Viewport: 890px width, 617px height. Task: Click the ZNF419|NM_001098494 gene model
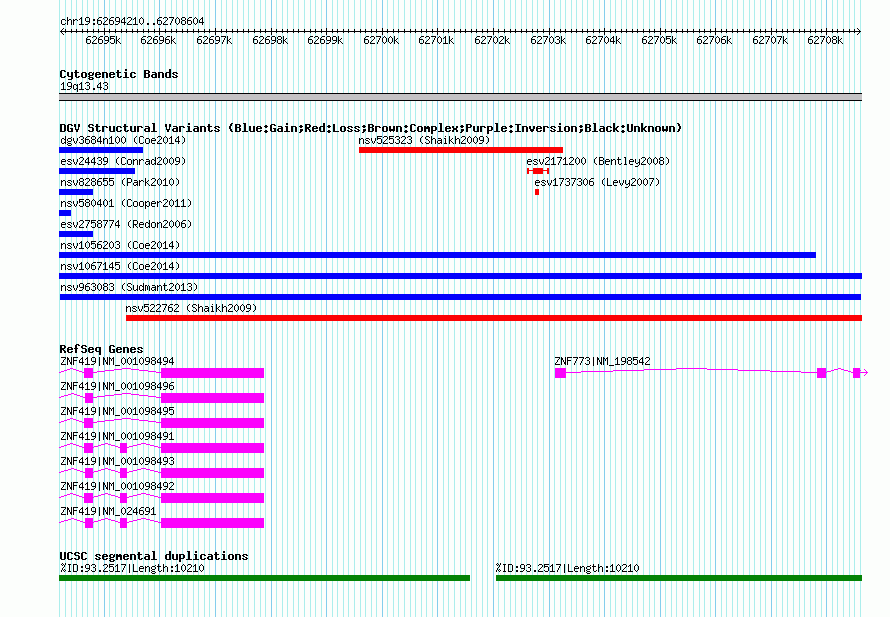tap(162, 373)
